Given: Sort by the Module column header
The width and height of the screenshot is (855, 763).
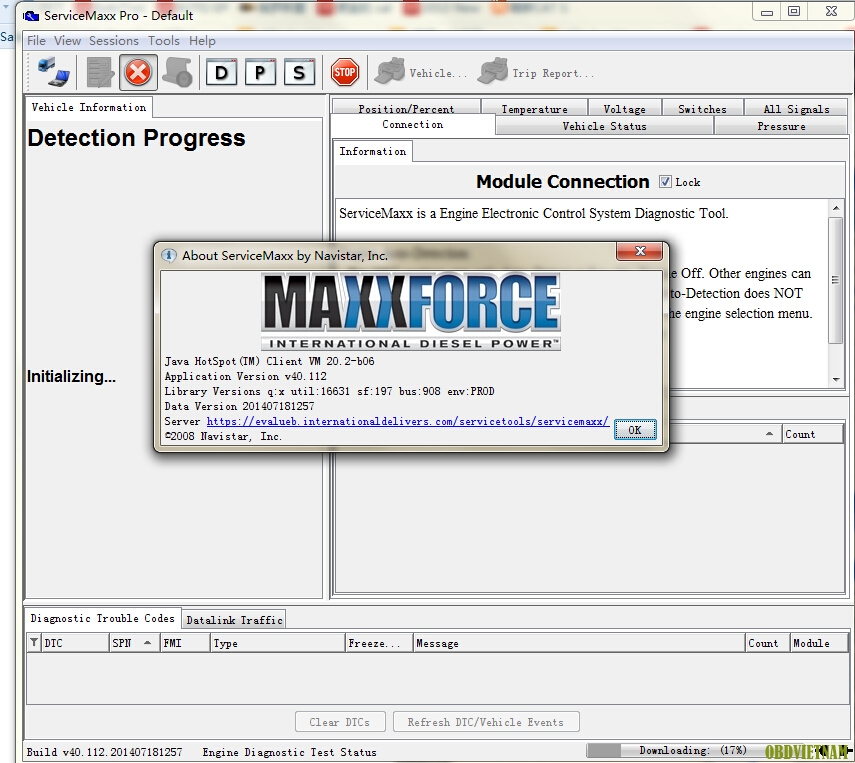Looking at the screenshot, I should click(819, 643).
